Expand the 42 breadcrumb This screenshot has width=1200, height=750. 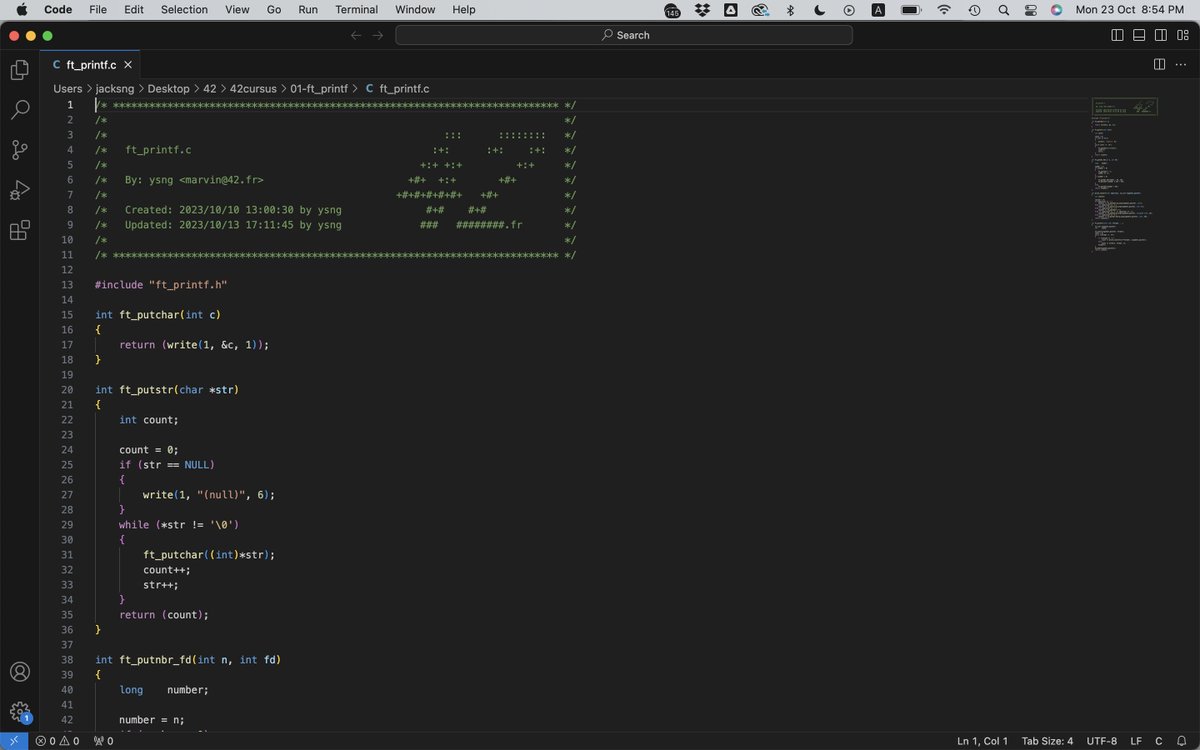point(210,89)
